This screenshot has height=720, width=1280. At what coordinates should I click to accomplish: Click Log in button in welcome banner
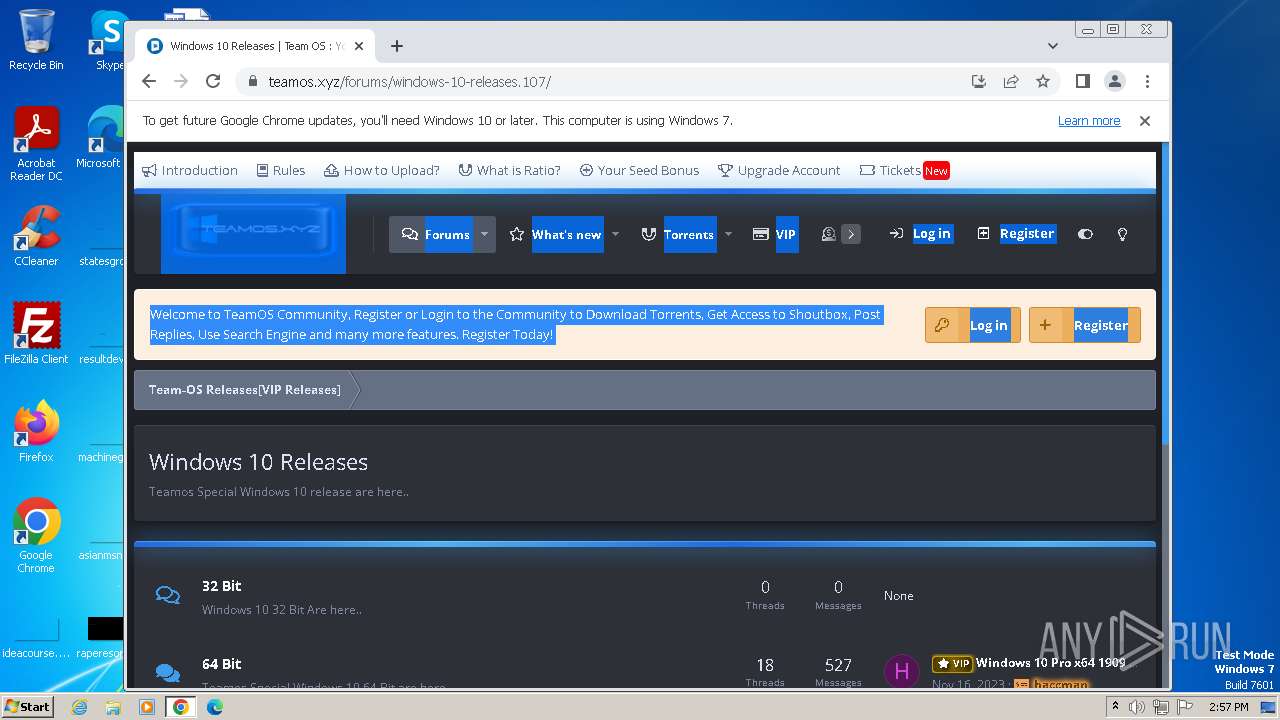(973, 325)
